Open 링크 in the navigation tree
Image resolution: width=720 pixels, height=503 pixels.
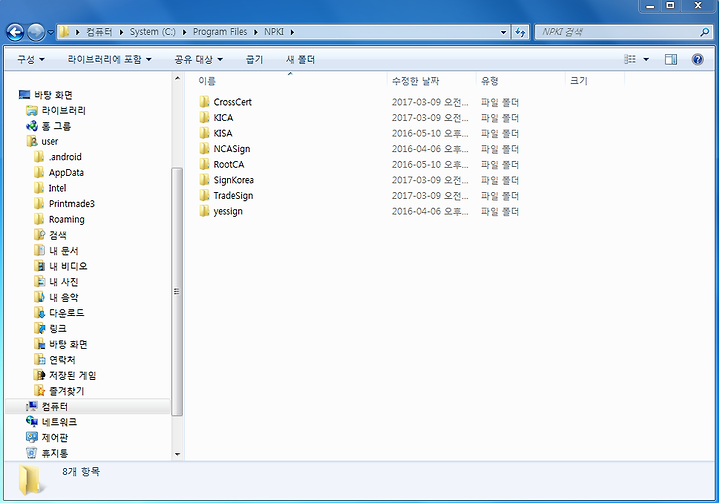[x=57, y=328]
